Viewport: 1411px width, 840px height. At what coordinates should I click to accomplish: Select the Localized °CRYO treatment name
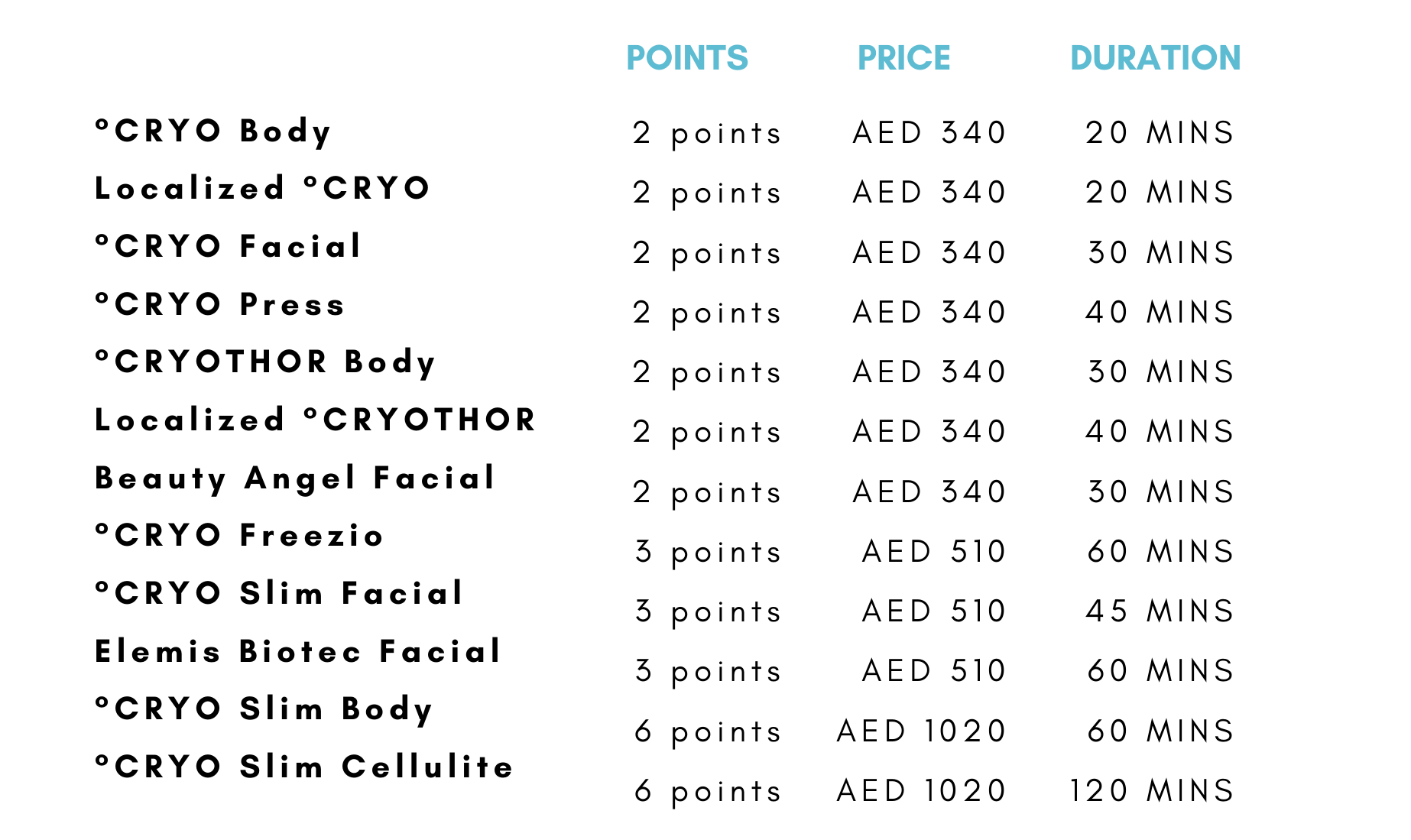tap(262, 189)
